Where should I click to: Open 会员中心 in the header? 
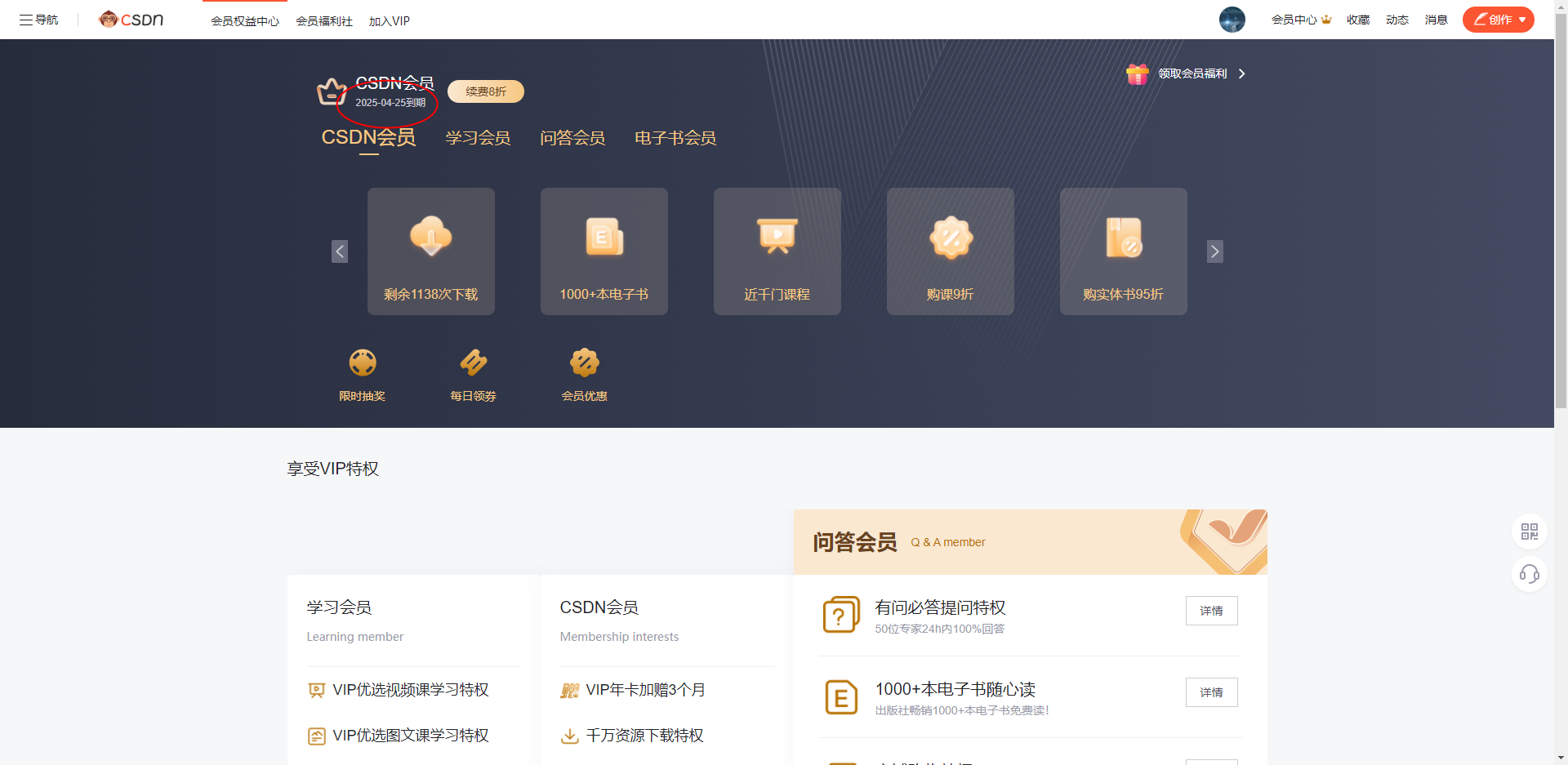tap(1301, 20)
